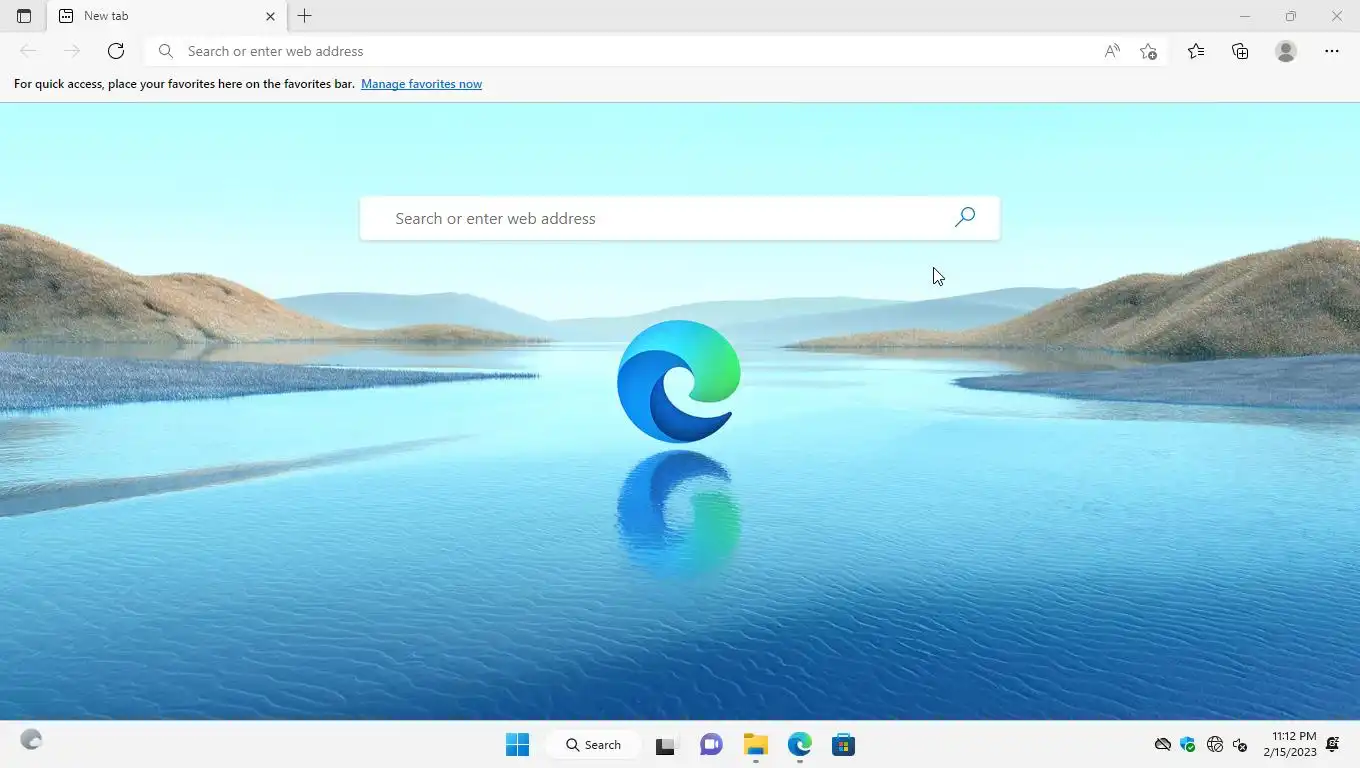Viewport: 1360px width, 768px height.
Task: Open the taskbar widgets icon
Action: point(31,740)
